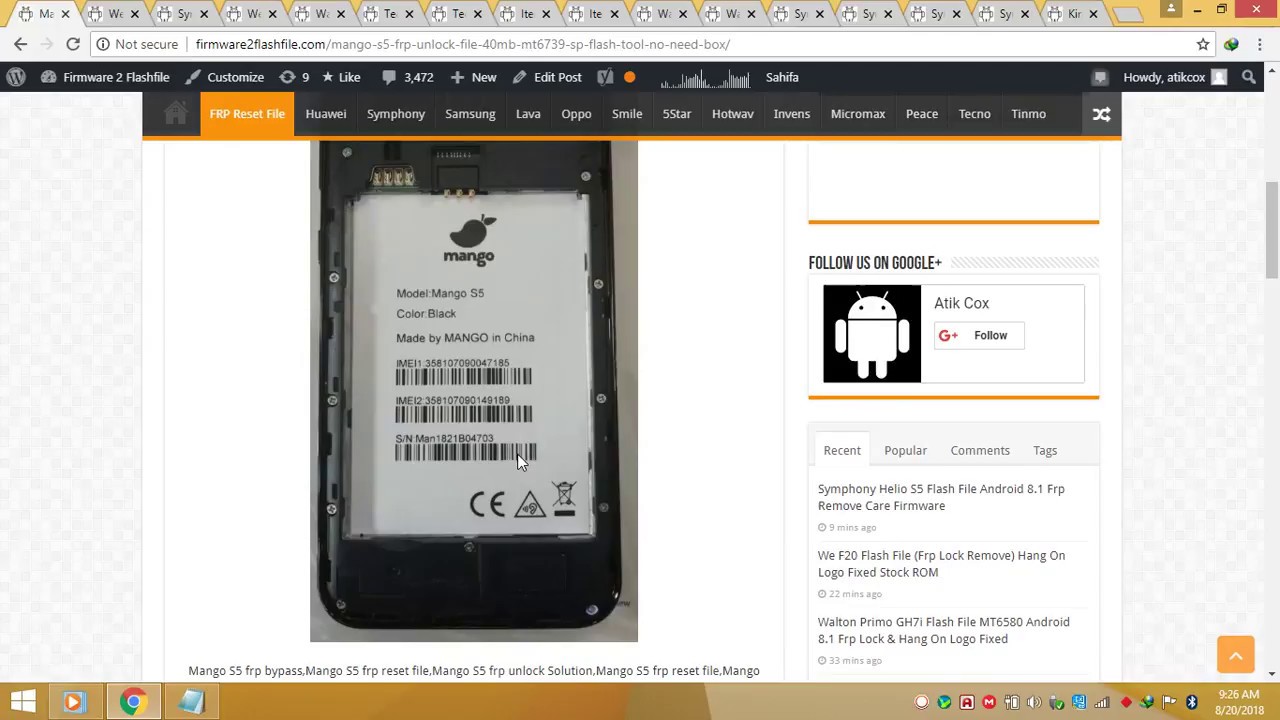1280x720 pixels.
Task: Click the page vertical scrollbar thumb
Action: click(1272, 230)
